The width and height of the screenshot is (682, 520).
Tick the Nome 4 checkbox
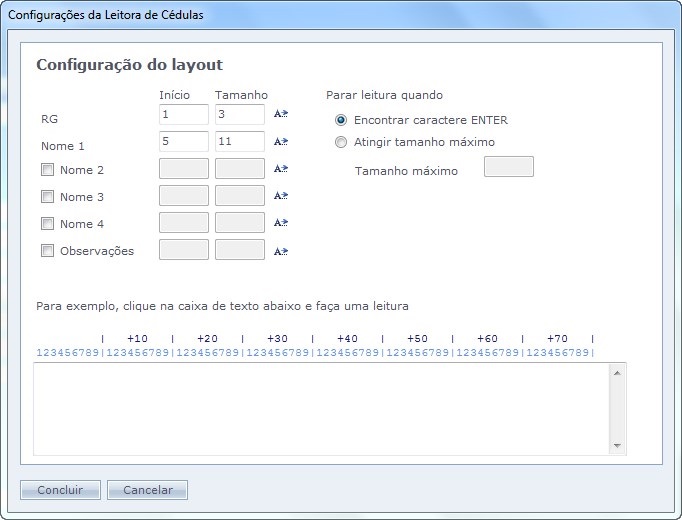coord(47,224)
